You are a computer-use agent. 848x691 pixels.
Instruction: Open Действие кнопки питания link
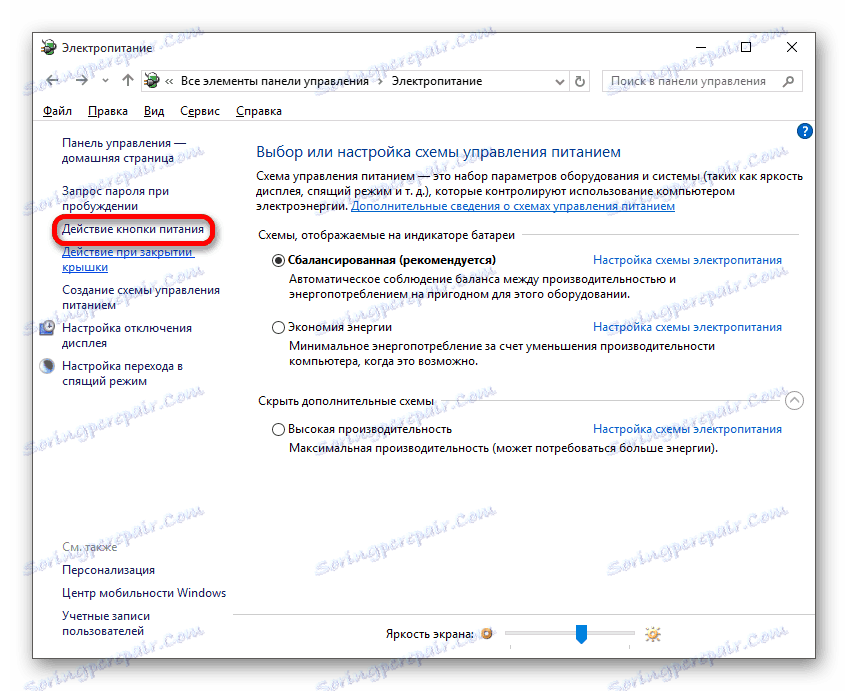coord(133,229)
